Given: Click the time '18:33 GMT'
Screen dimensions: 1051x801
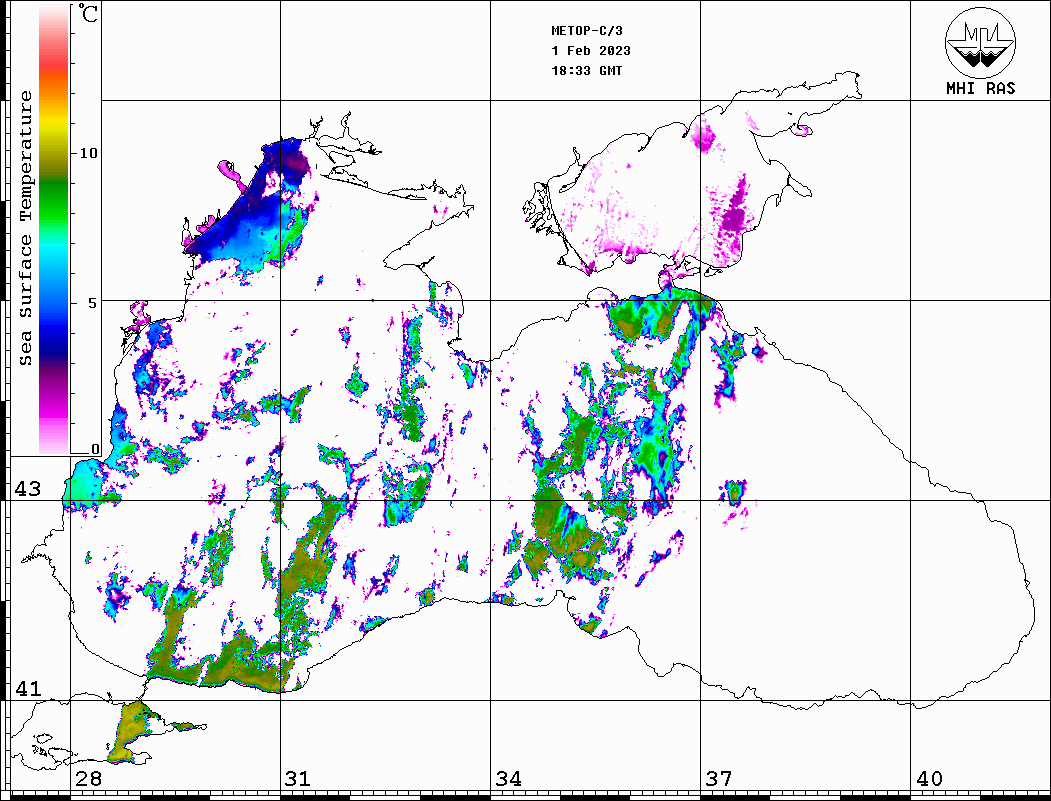Looking at the screenshot, I should [586, 70].
